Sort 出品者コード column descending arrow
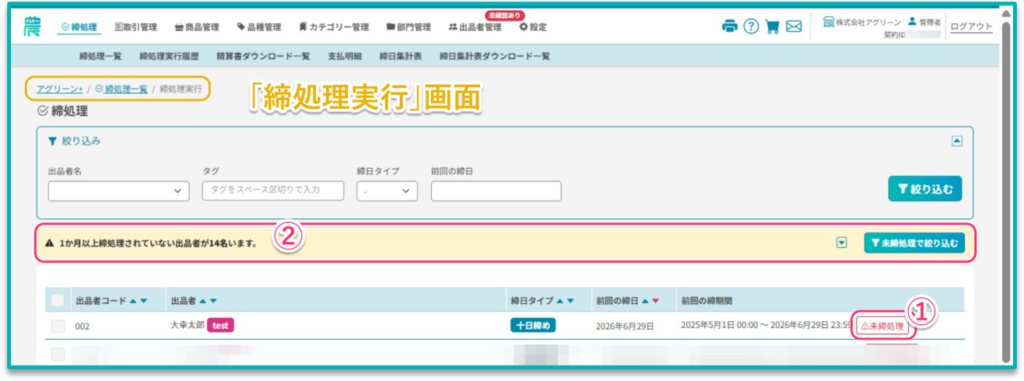Viewport: 1024px width, 381px height. (144, 301)
